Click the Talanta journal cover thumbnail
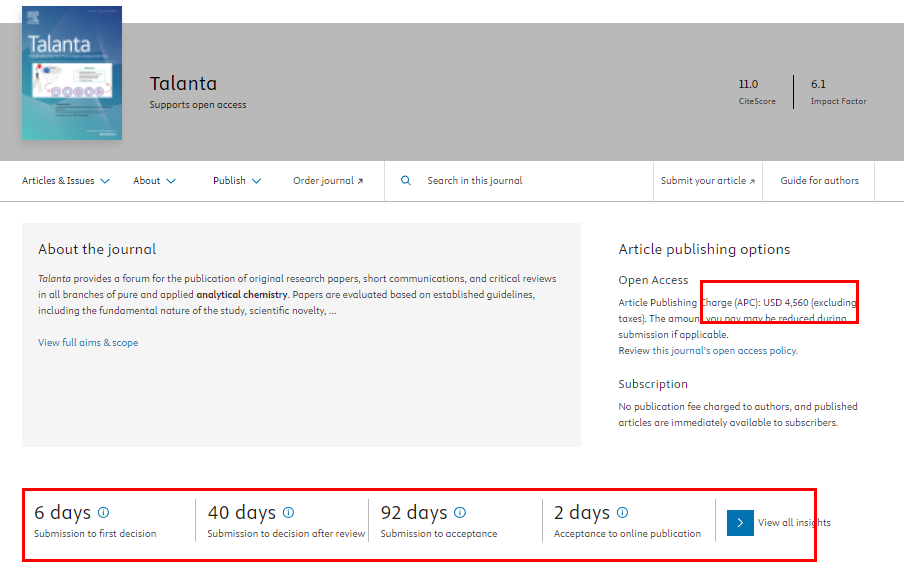 72,75
